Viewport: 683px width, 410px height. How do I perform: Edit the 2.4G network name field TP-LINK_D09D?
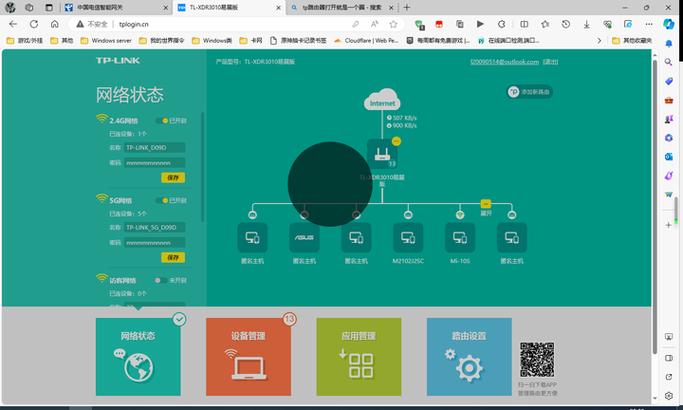(155, 148)
